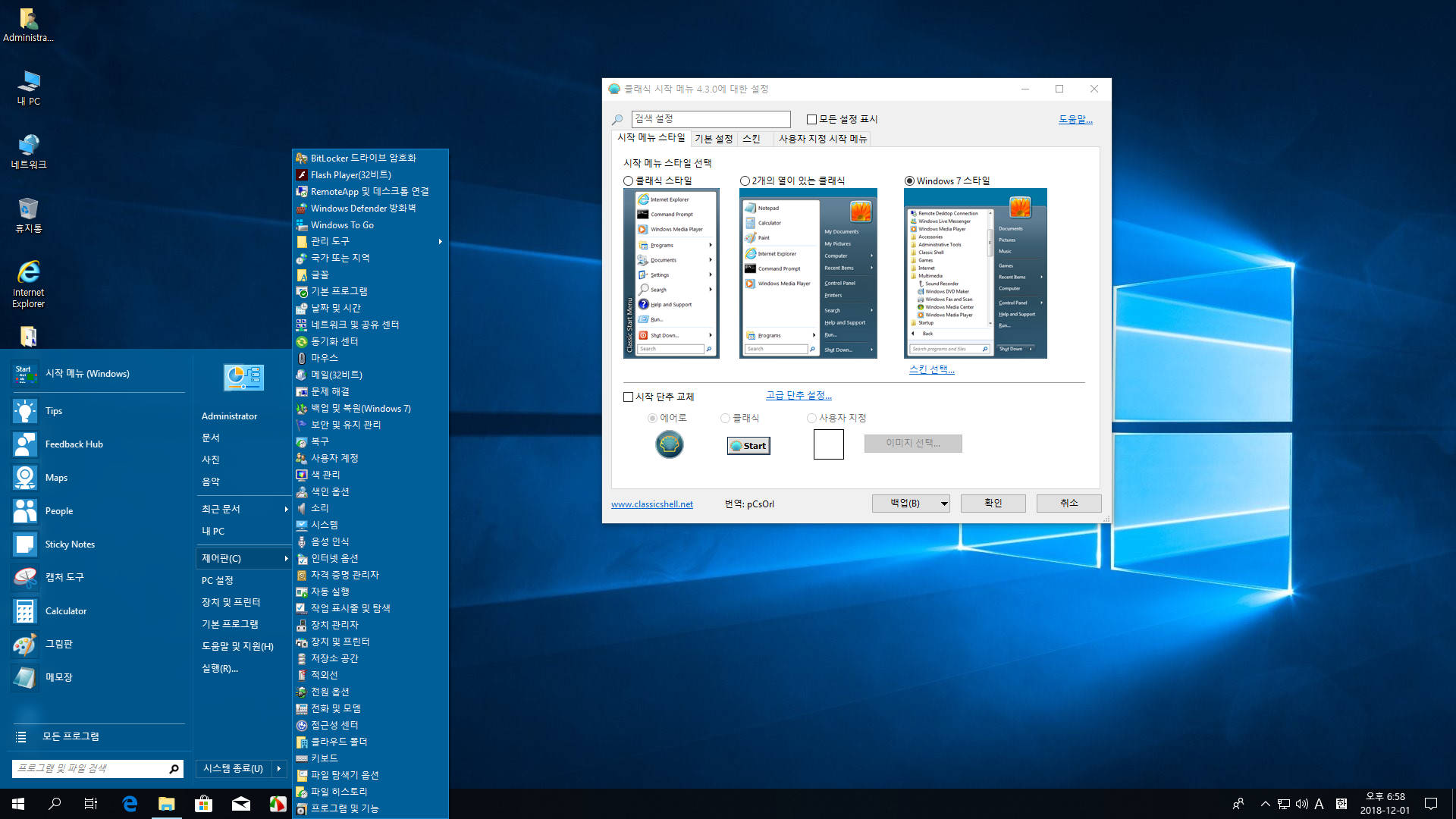The width and height of the screenshot is (1456, 819).
Task: Launch Maps icon in start menu
Action: 25,478
